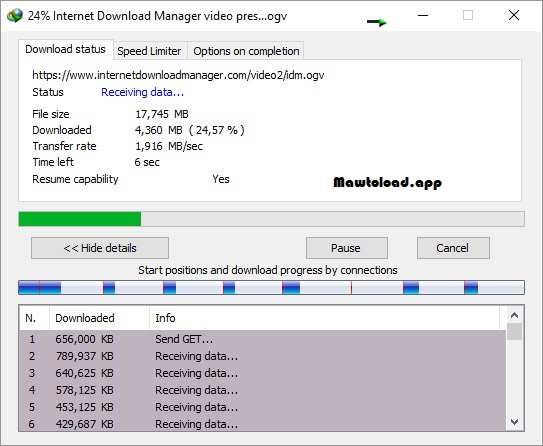Select connection row 2 with 789,937 KB

point(263,356)
